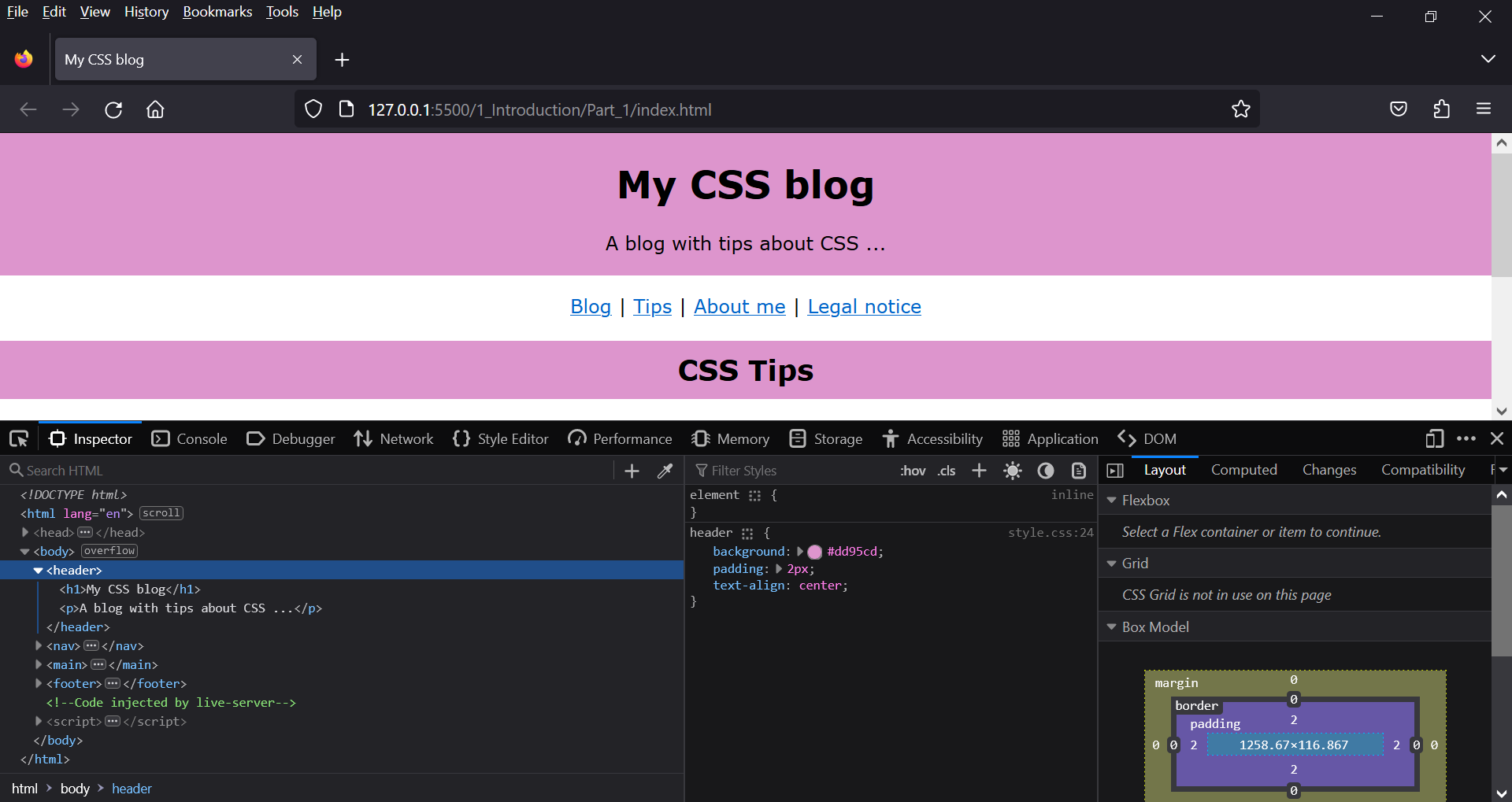Expand the main element node
Viewport: 1512px width, 802px height.
[x=39, y=664]
